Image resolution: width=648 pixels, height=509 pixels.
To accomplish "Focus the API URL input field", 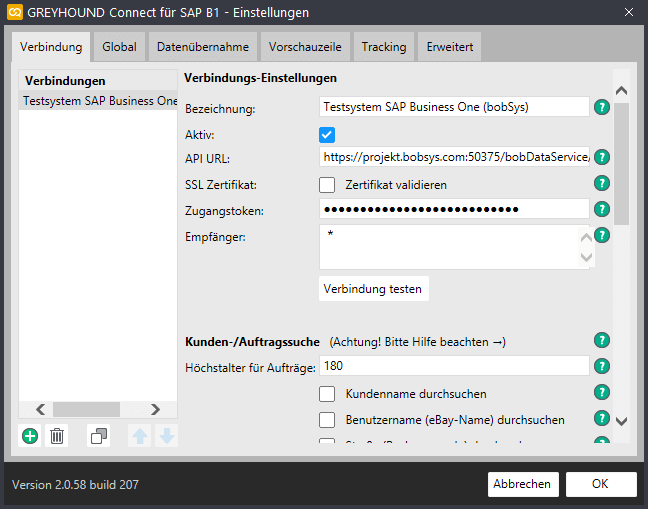I will pos(454,157).
